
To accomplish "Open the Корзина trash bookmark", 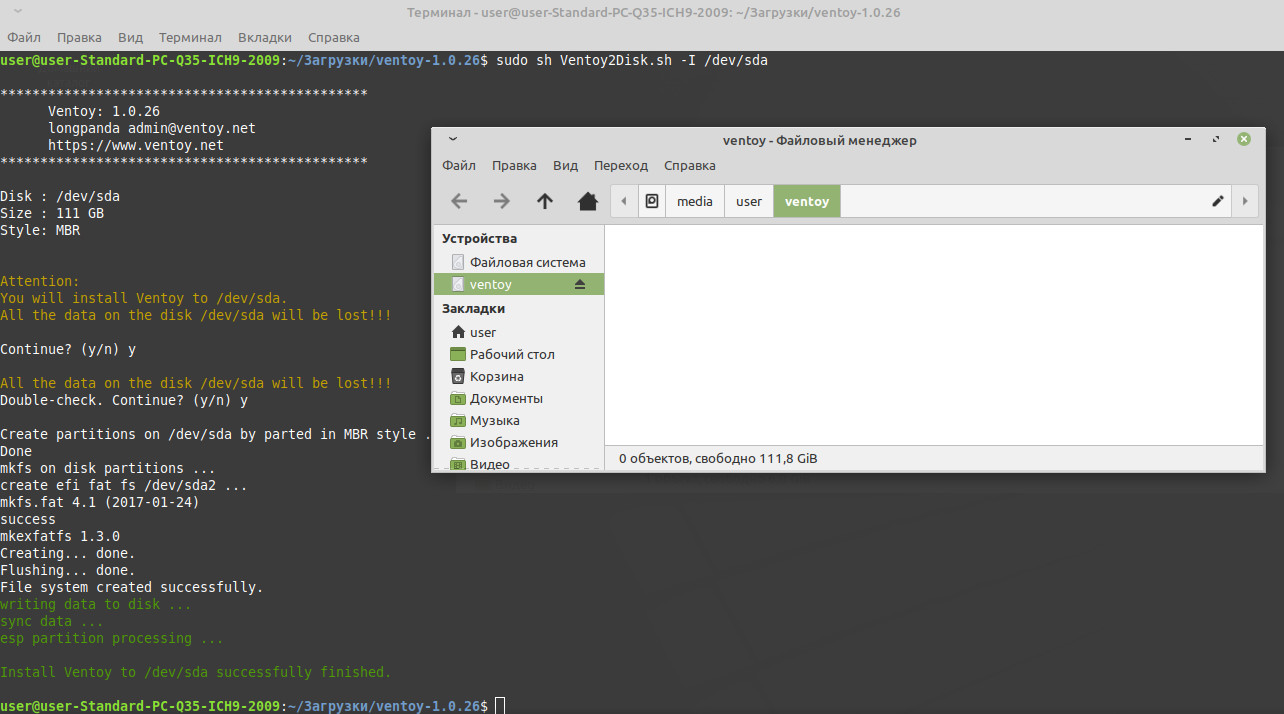I will tap(496, 376).
